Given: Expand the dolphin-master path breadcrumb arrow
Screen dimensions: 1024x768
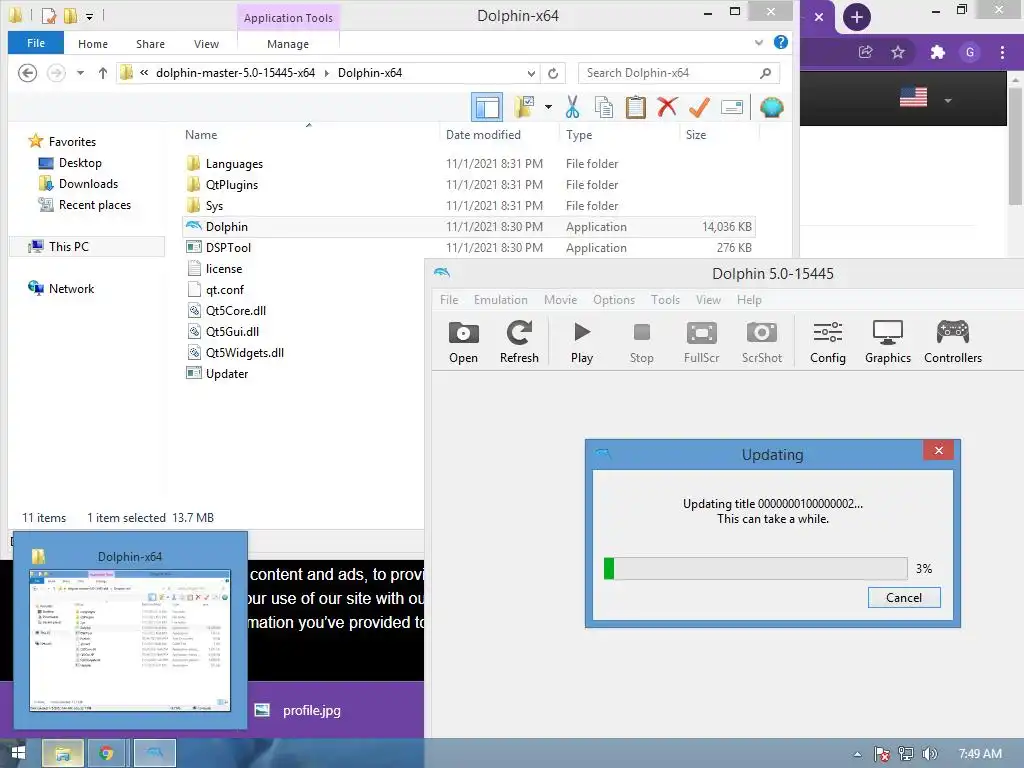Looking at the screenshot, I should tap(327, 73).
